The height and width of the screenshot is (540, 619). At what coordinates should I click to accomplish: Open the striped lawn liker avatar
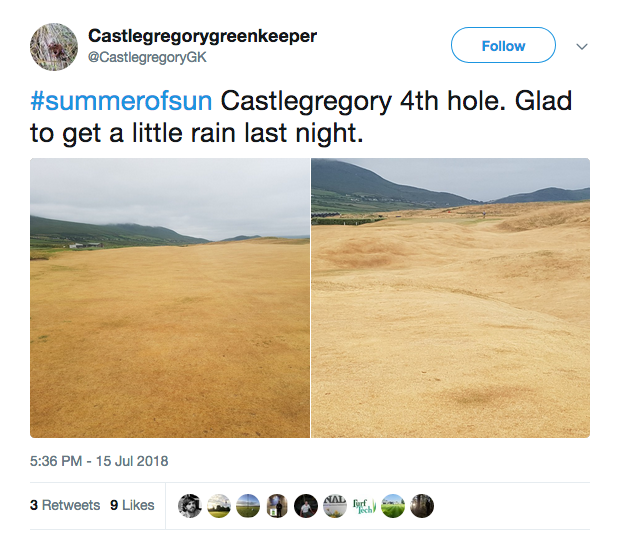(393, 506)
